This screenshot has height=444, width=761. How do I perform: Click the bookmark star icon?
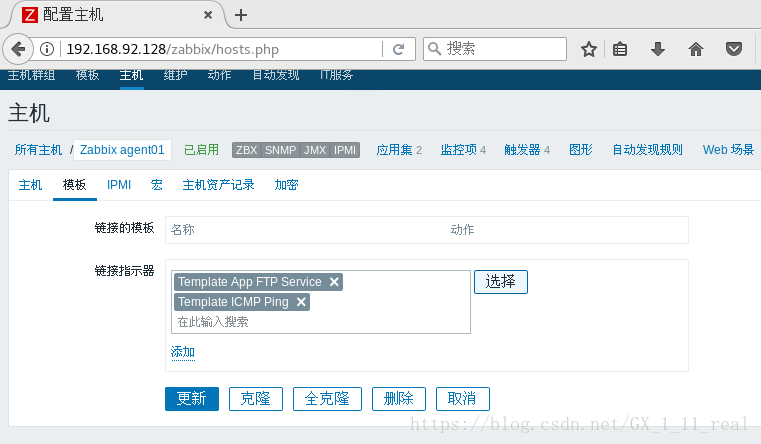point(589,49)
